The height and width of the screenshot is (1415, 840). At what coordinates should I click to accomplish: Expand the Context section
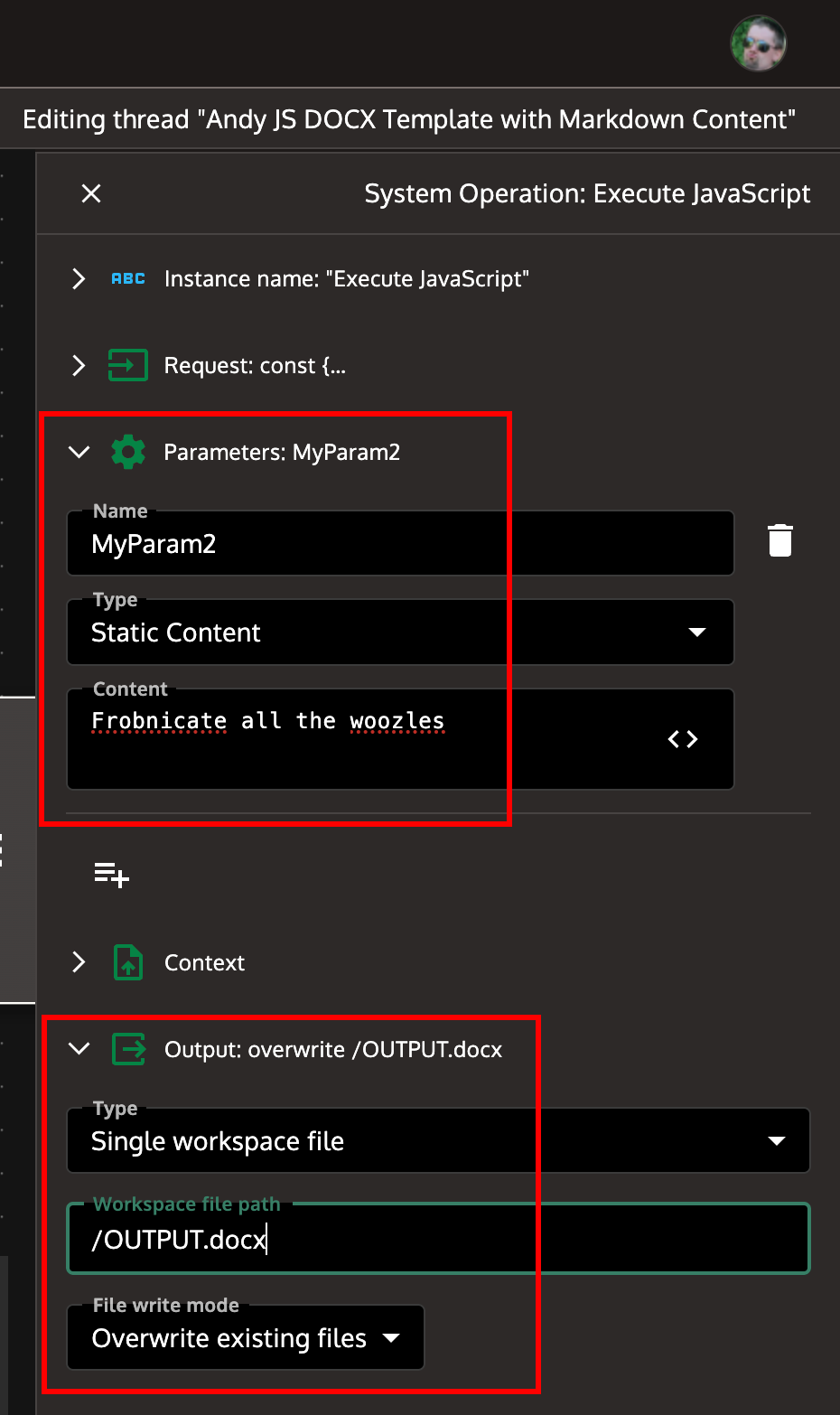point(79,962)
